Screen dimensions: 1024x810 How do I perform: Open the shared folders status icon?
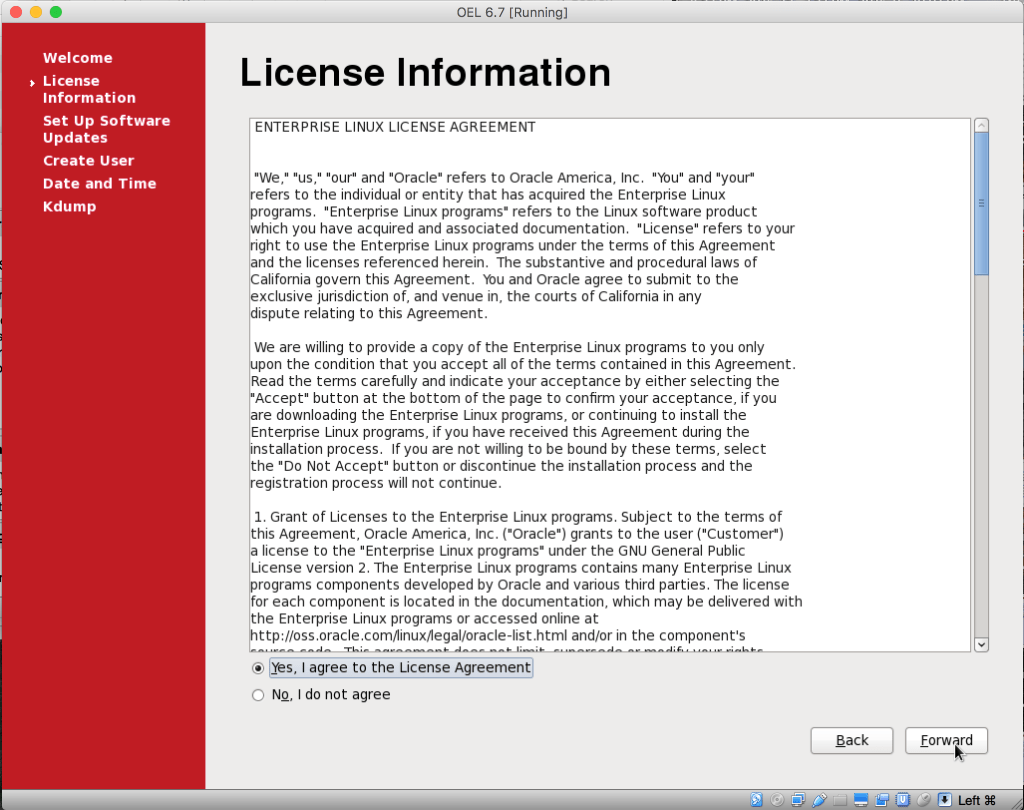(840, 800)
